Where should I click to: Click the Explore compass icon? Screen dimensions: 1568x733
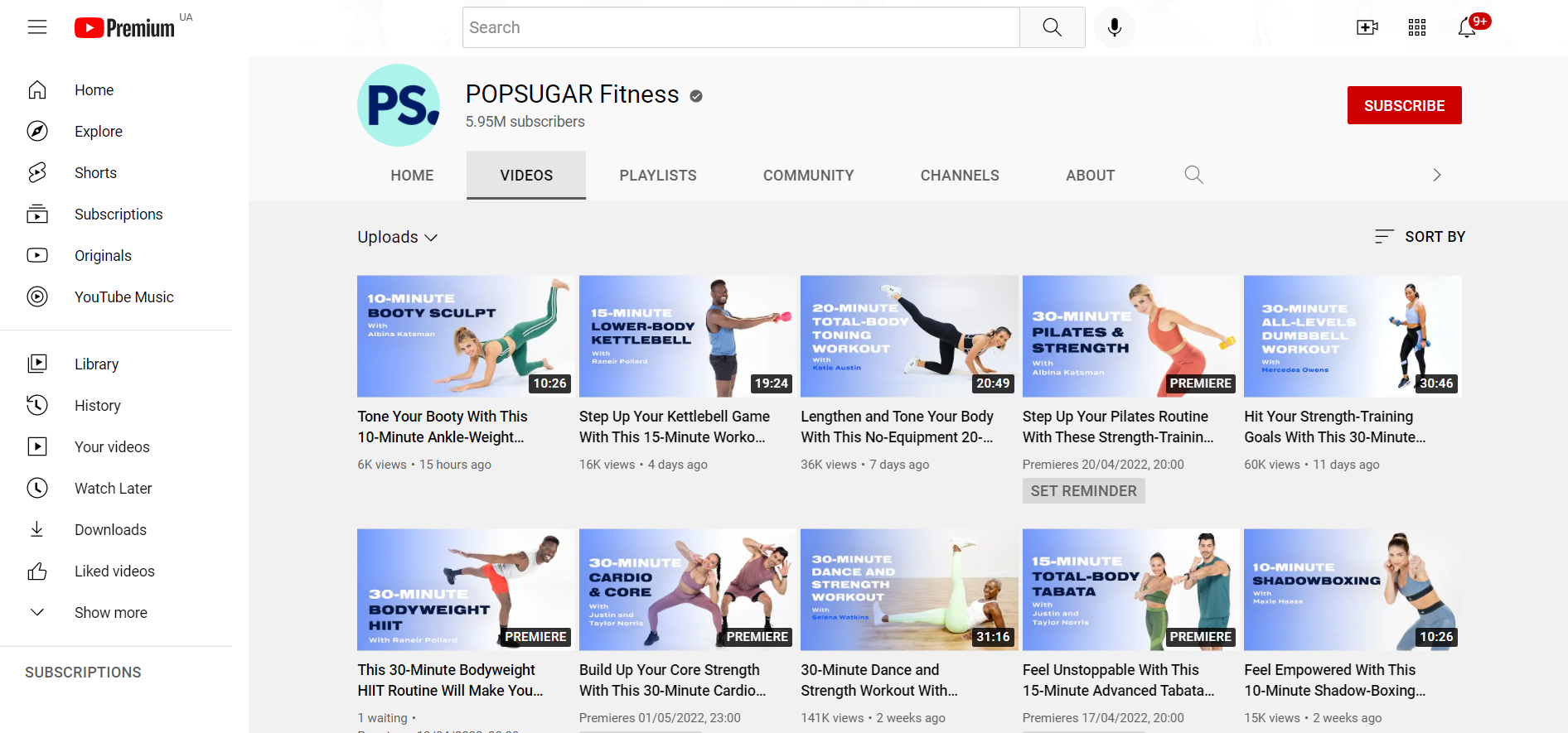[37, 131]
